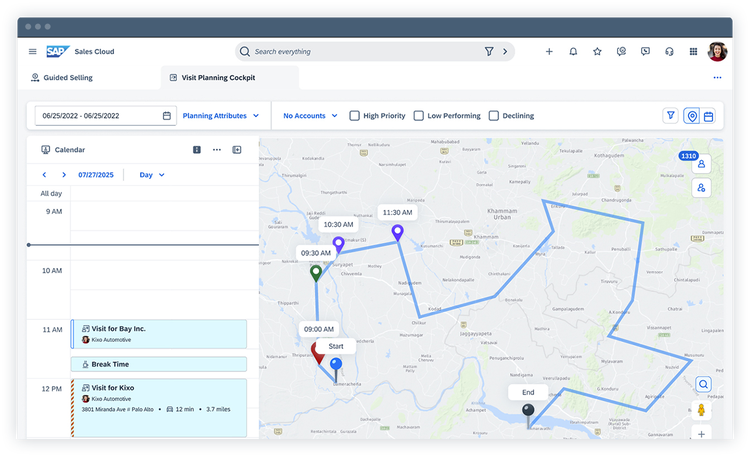Click the plus create icon in header
Image resolution: width=750 pixels, height=456 pixels.
(x=549, y=51)
